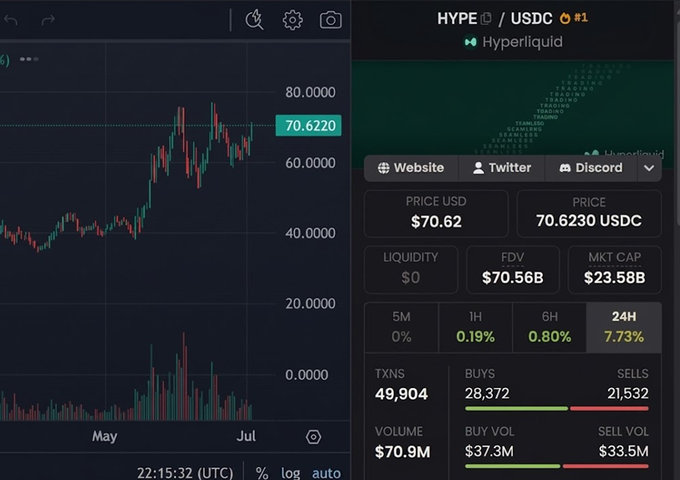Click the May label on time axis

tap(105, 436)
